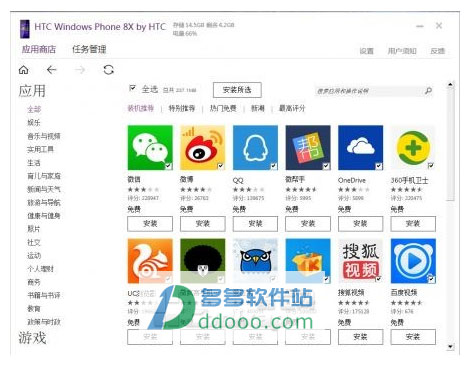Toggle the checkbox on OneDrive tile
This screenshot has width=467, height=370.
pyautogui.click(x=379, y=166)
